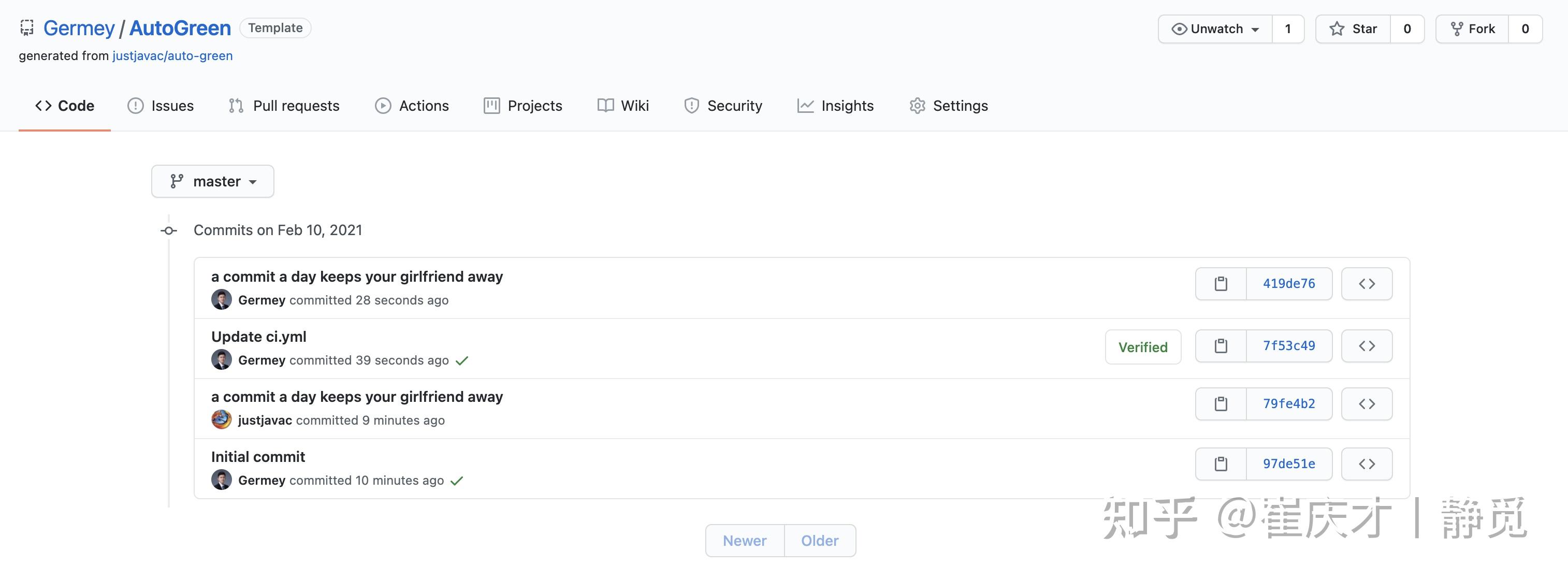Browse code at commit 7f53c49
This screenshot has width=1568, height=580.
(x=1367, y=346)
